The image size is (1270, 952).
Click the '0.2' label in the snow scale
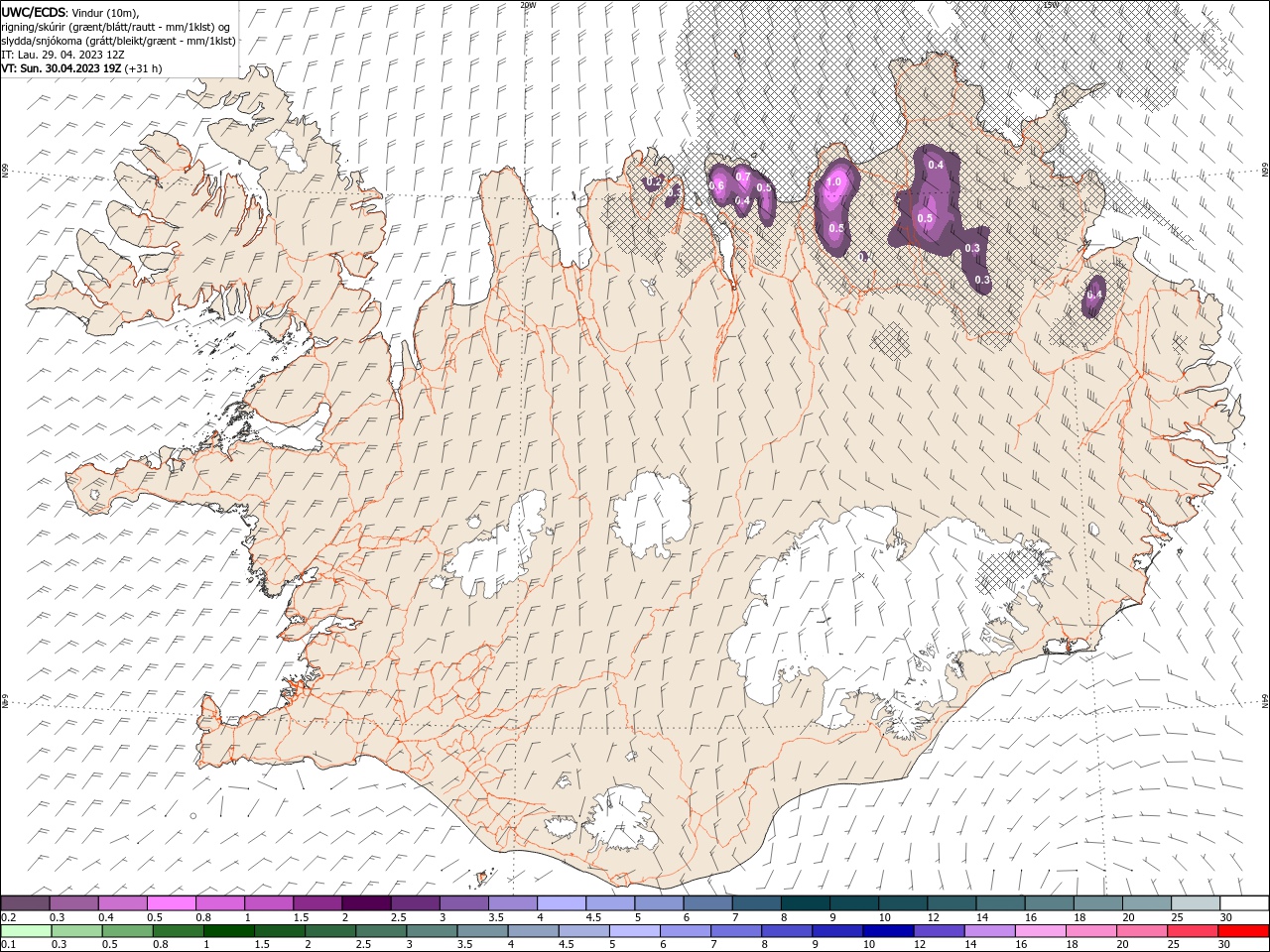coord(8,917)
